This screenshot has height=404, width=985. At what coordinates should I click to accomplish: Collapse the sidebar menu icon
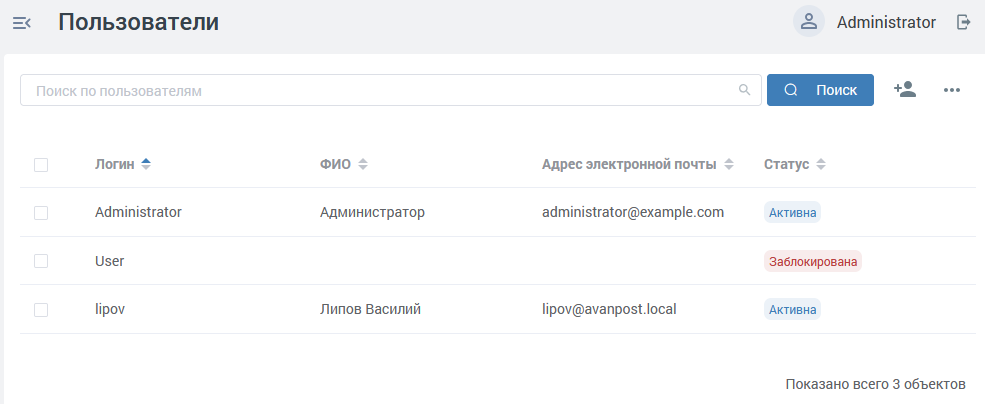tap(22, 23)
